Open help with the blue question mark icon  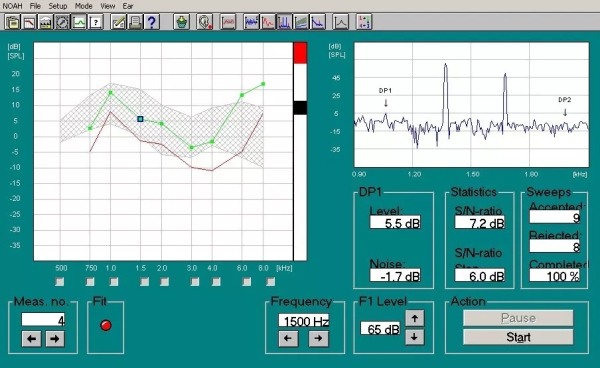pos(152,22)
